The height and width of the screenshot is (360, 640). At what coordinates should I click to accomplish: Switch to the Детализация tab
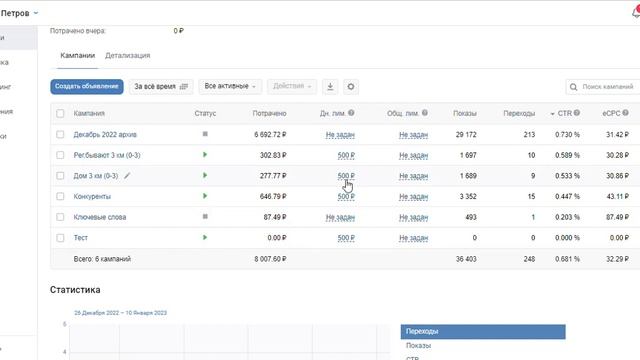[127, 56]
